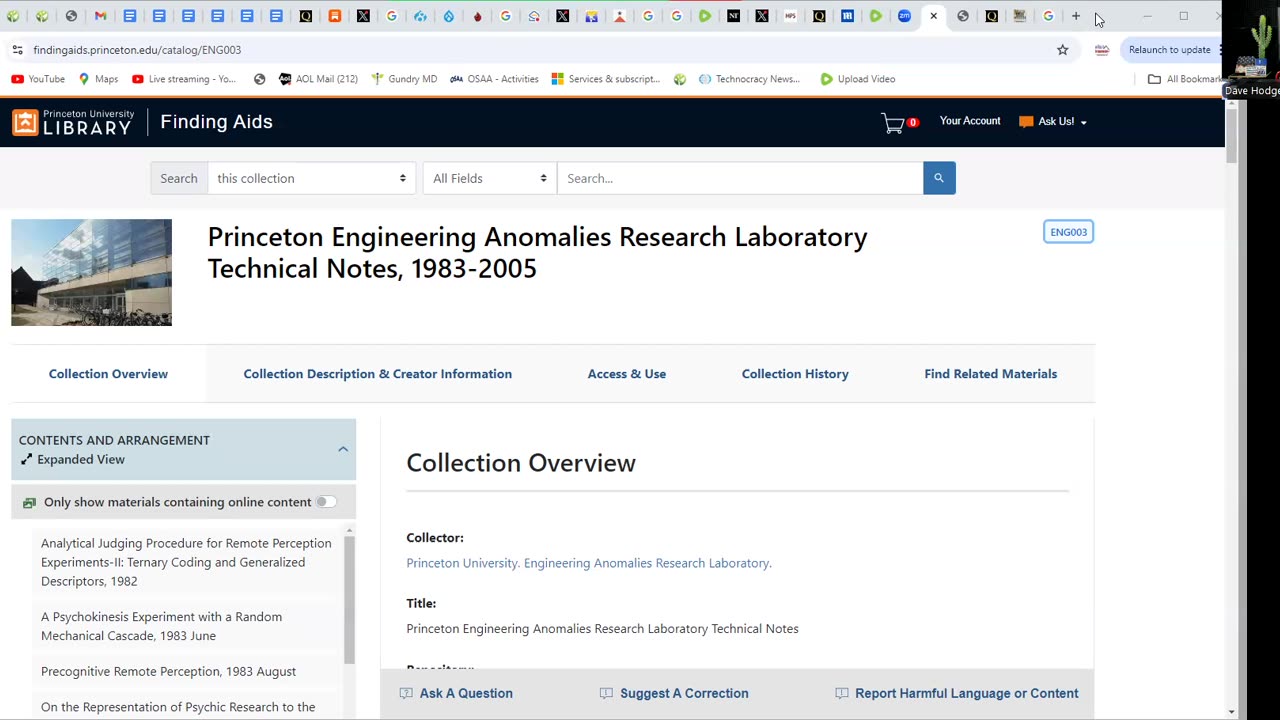The width and height of the screenshot is (1280, 720).
Task: Go to Finding Aids home link
Action: coord(216,122)
